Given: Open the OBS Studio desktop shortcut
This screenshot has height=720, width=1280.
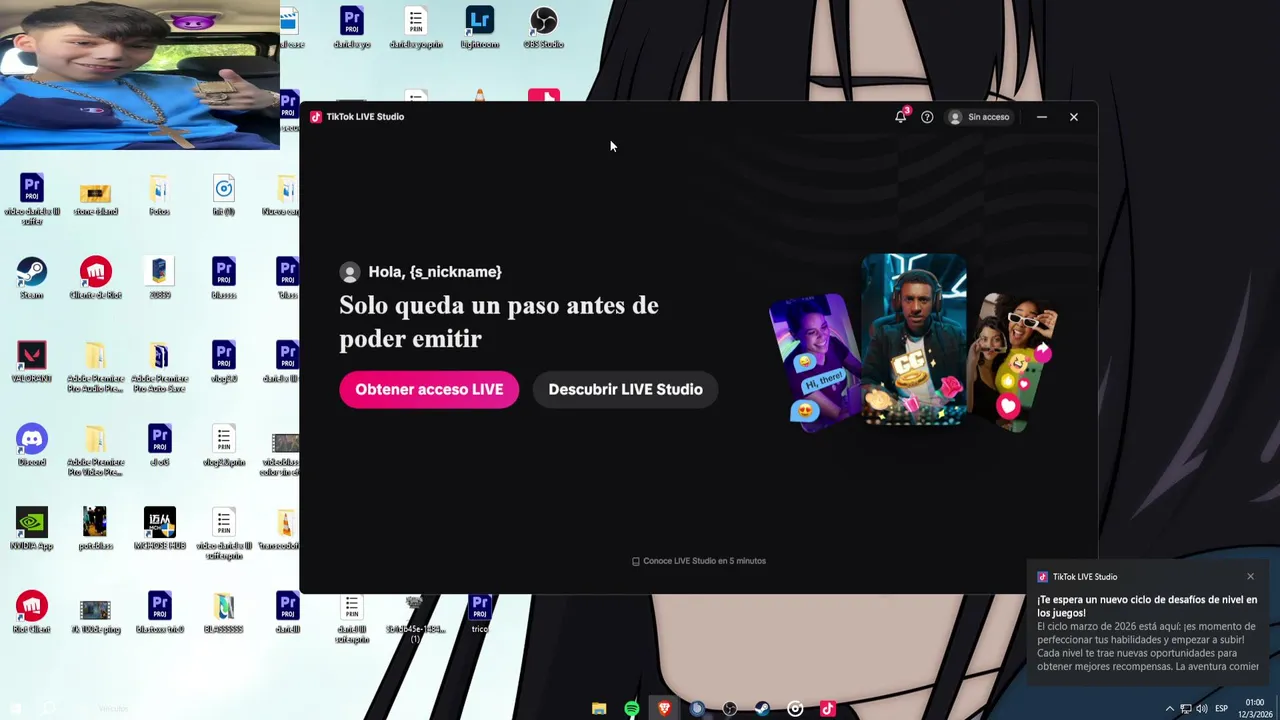Looking at the screenshot, I should click(544, 28).
